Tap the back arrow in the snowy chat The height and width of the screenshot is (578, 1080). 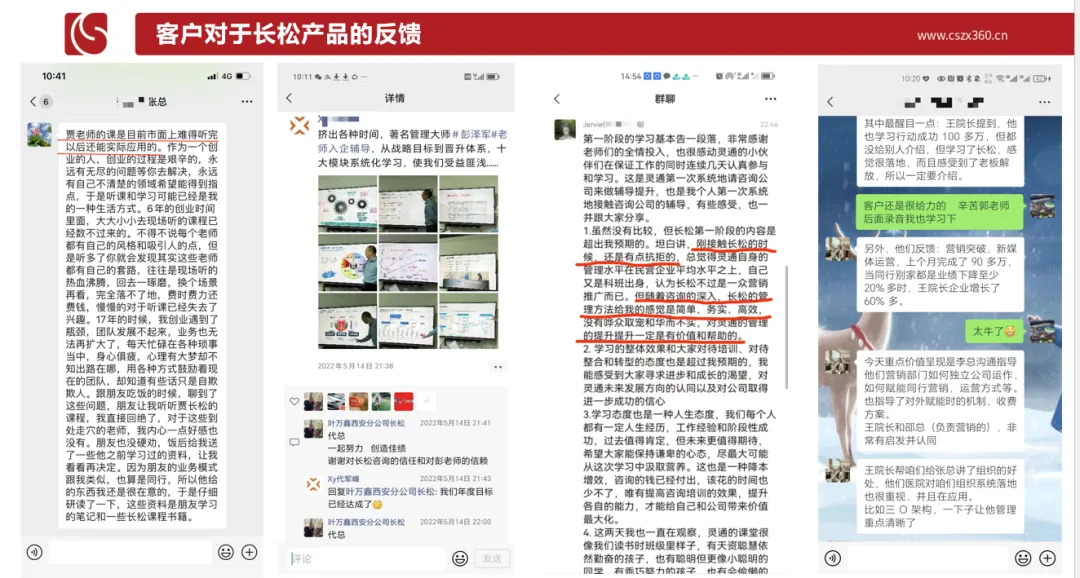[830, 102]
